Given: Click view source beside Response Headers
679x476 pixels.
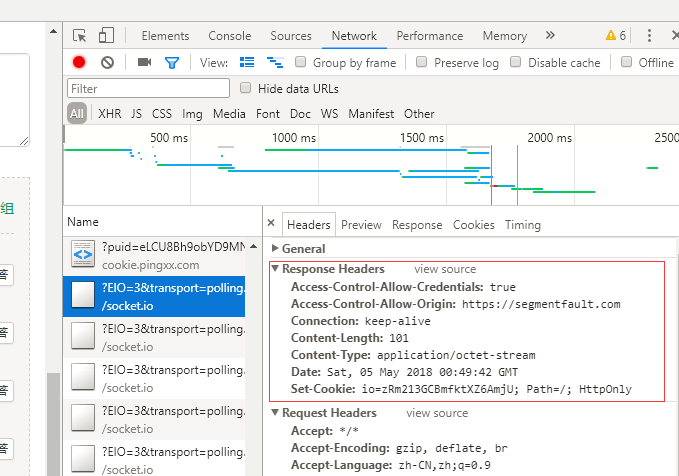Looking at the screenshot, I should click(445, 269).
